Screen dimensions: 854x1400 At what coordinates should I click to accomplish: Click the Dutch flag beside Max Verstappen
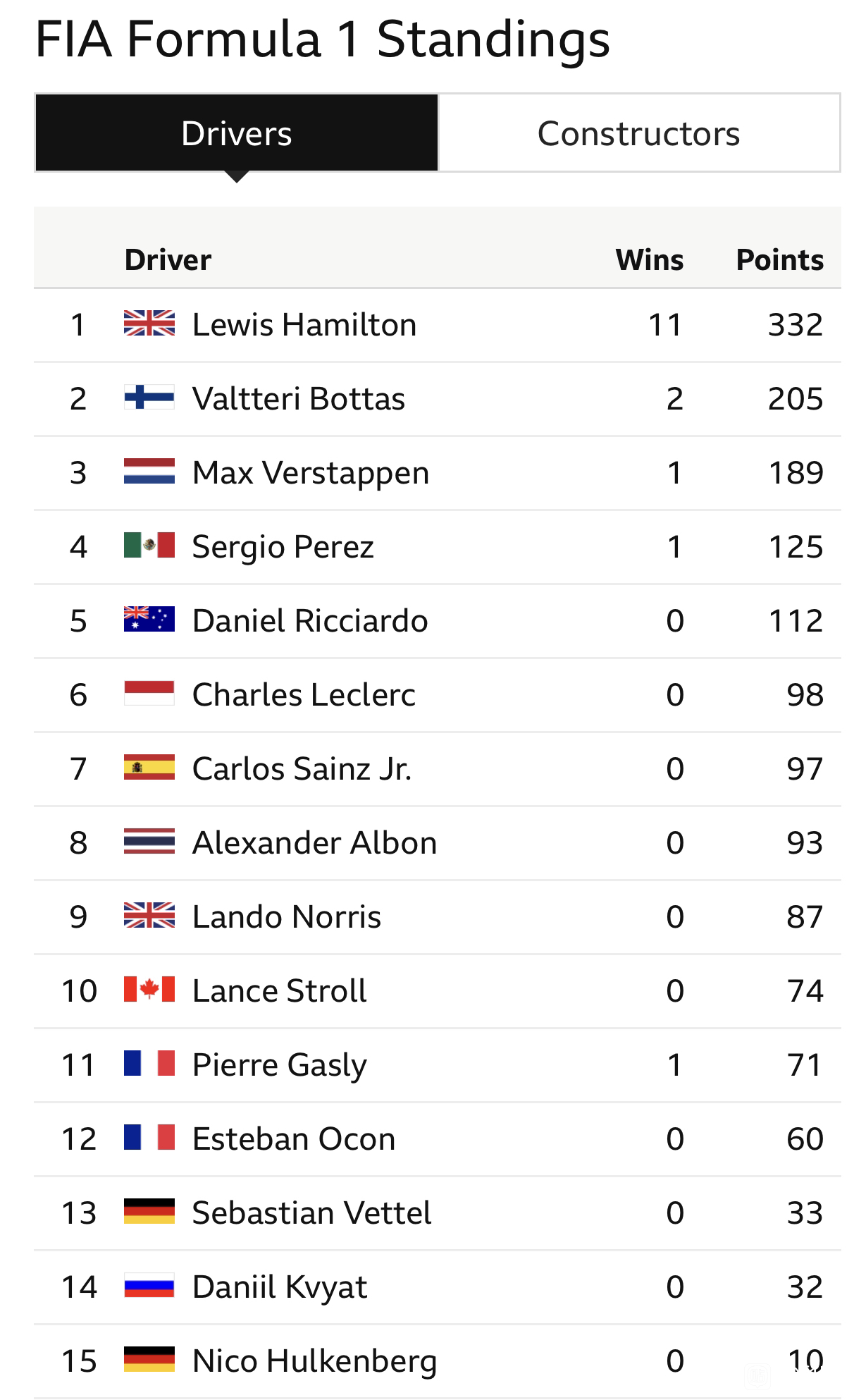tap(149, 471)
